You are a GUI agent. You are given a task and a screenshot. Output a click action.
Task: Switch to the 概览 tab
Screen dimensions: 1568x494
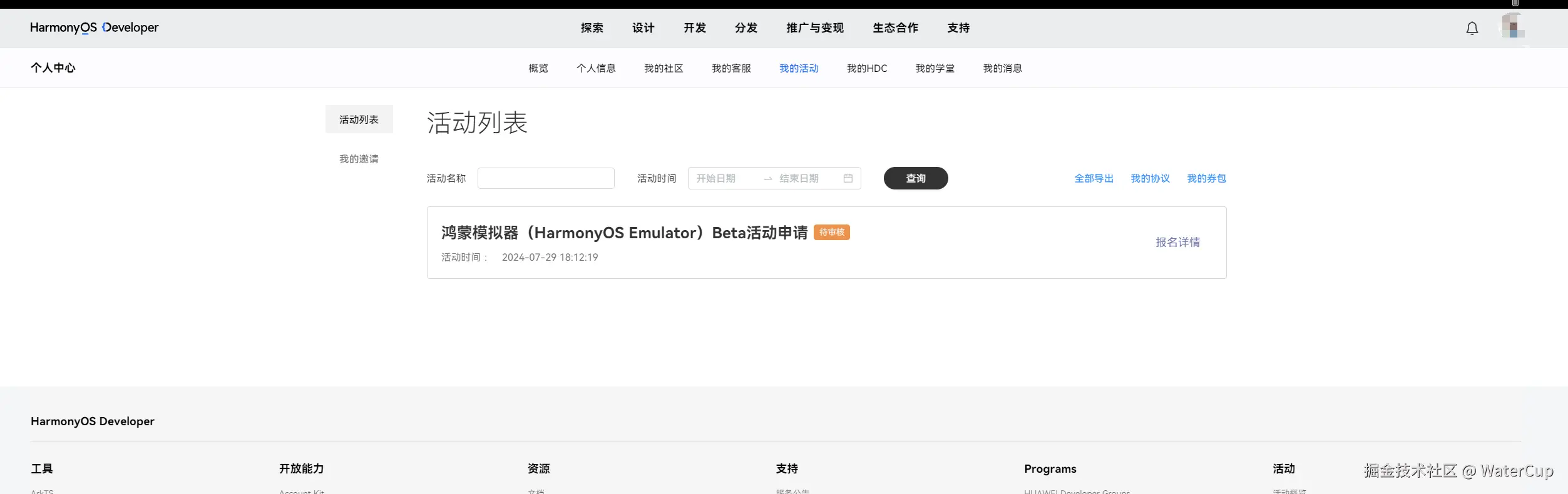pos(538,68)
